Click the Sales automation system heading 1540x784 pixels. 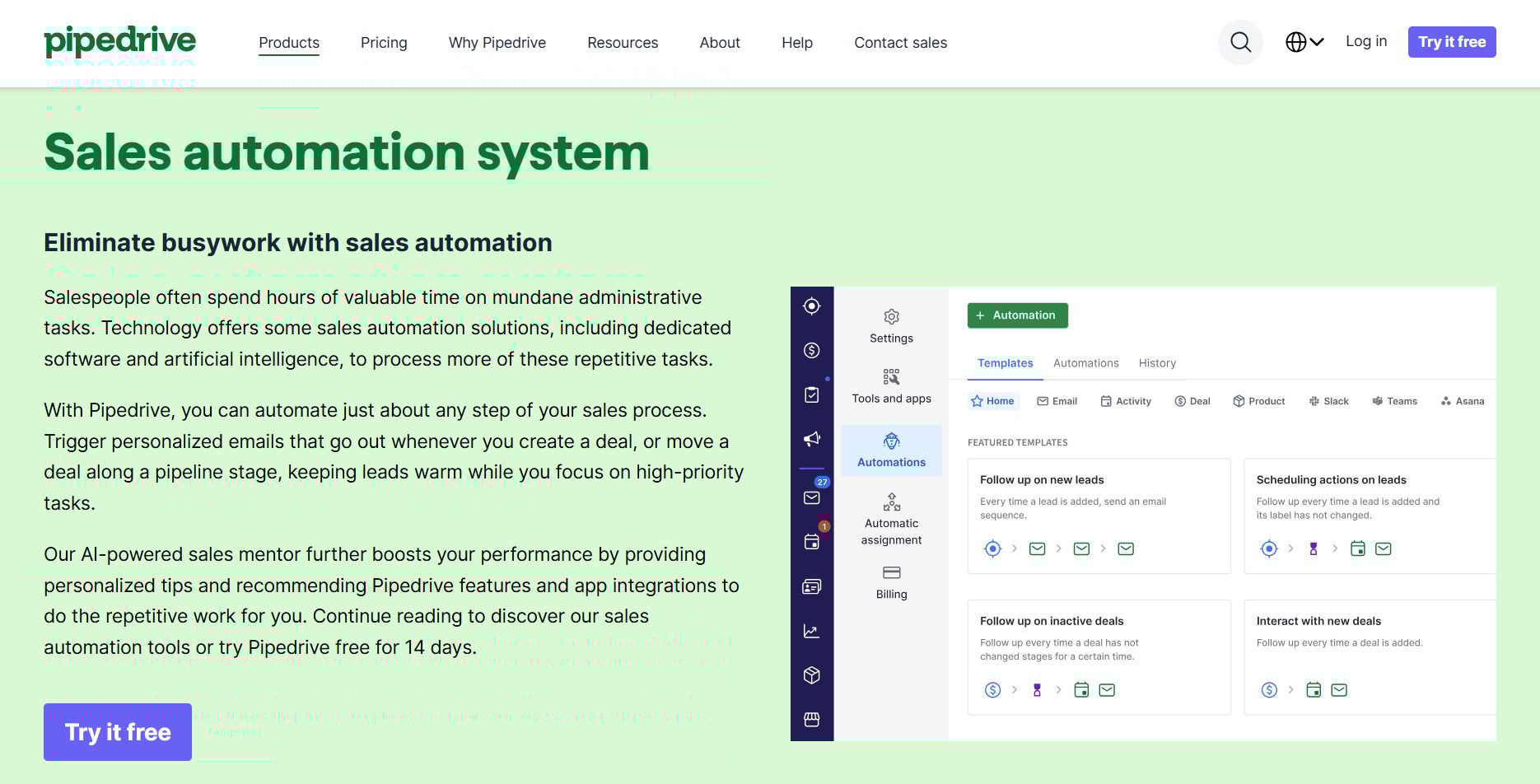coord(347,152)
